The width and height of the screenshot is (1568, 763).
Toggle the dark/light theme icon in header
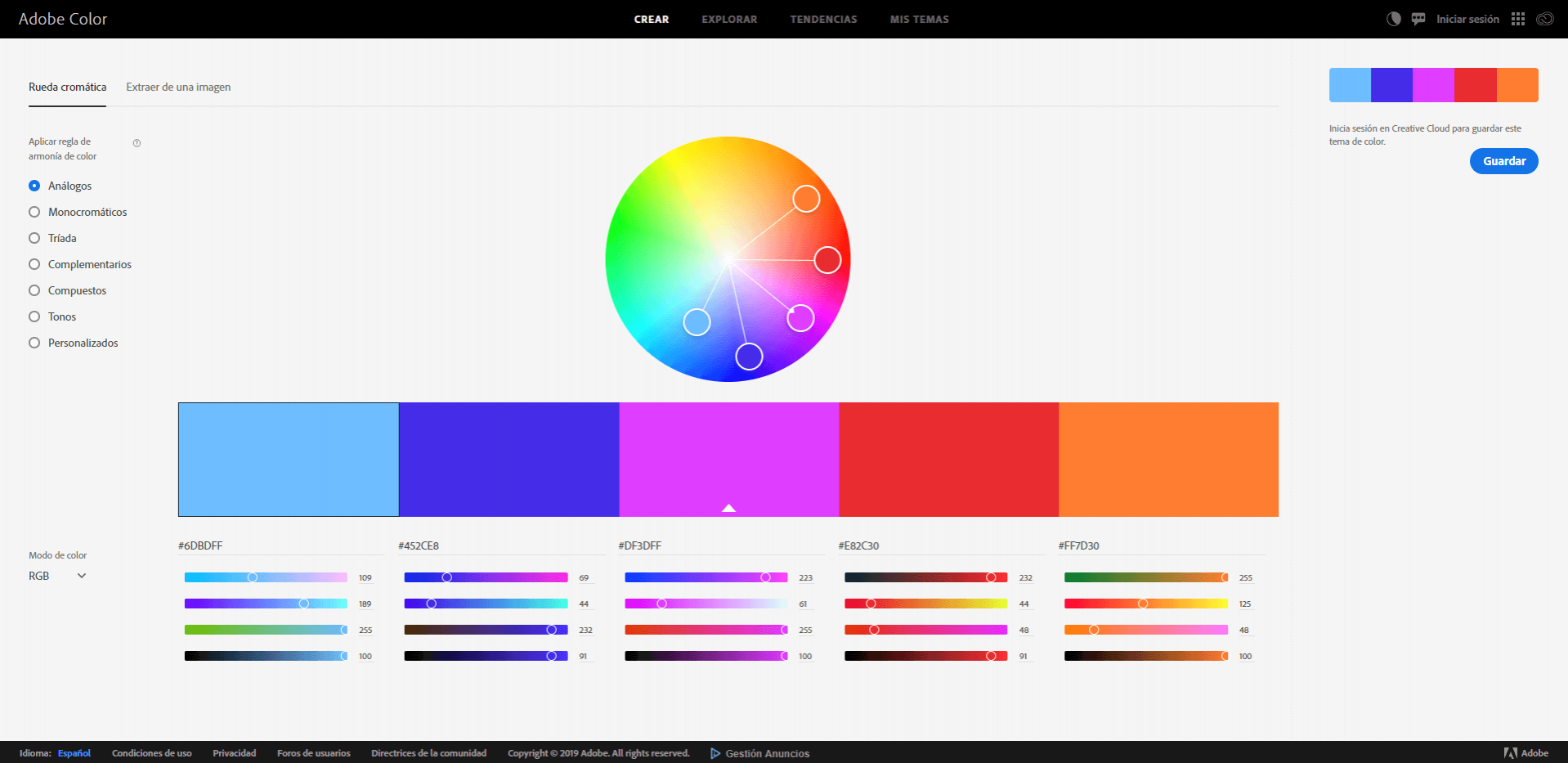[1394, 19]
